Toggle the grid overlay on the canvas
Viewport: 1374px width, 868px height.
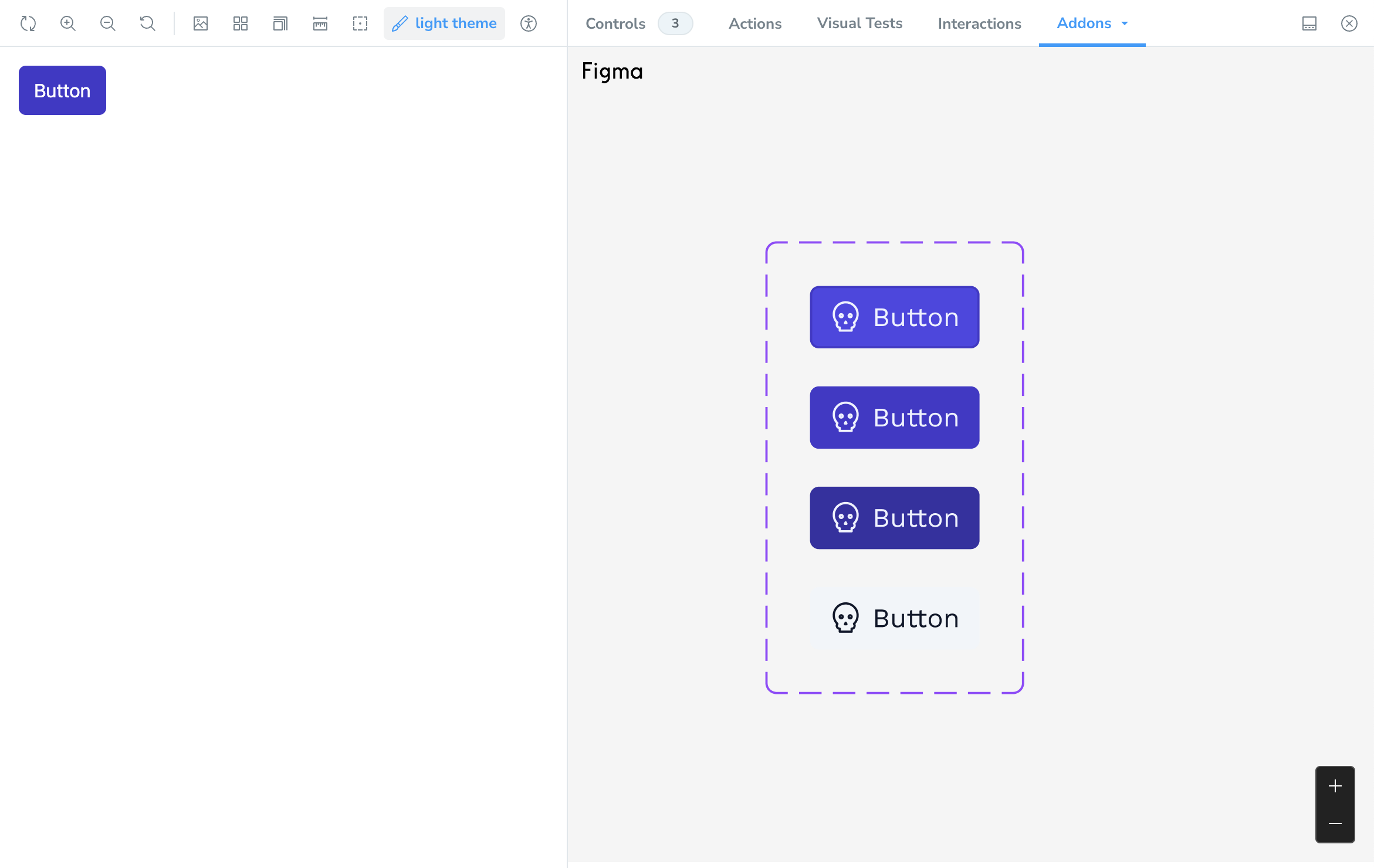pyautogui.click(x=240, y=23)
